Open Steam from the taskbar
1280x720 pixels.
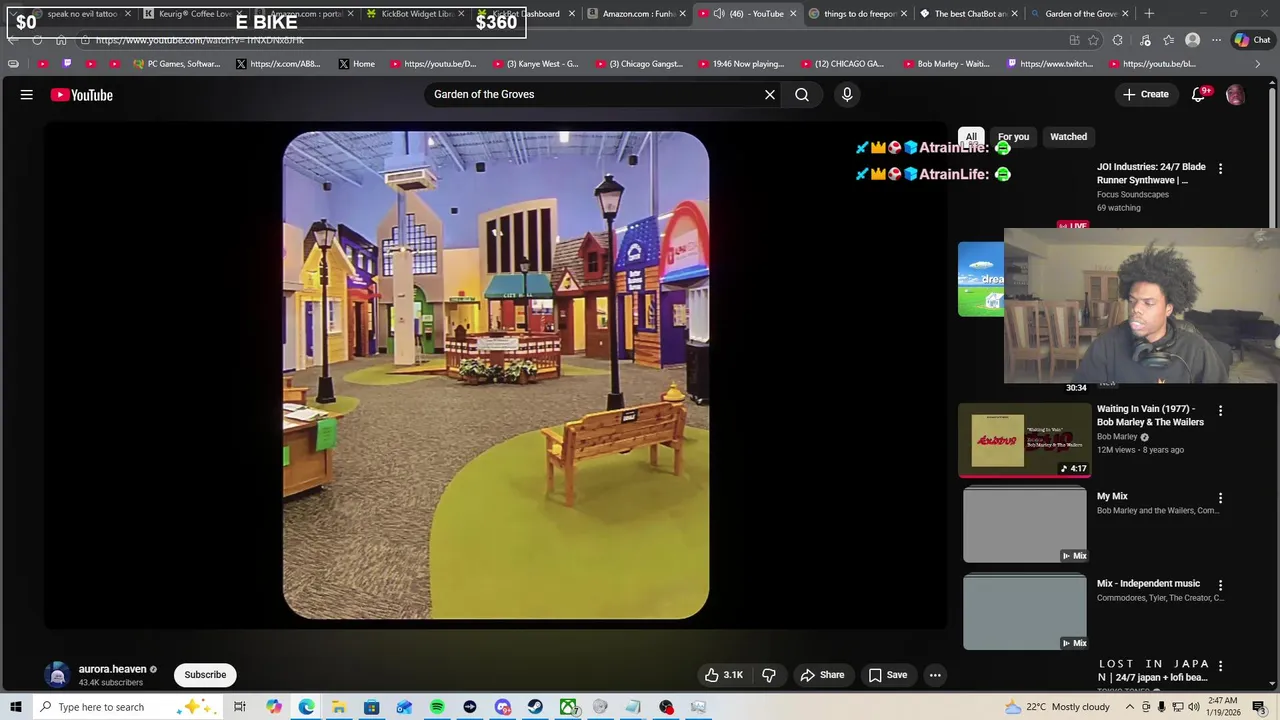click(x=535, y=707)
